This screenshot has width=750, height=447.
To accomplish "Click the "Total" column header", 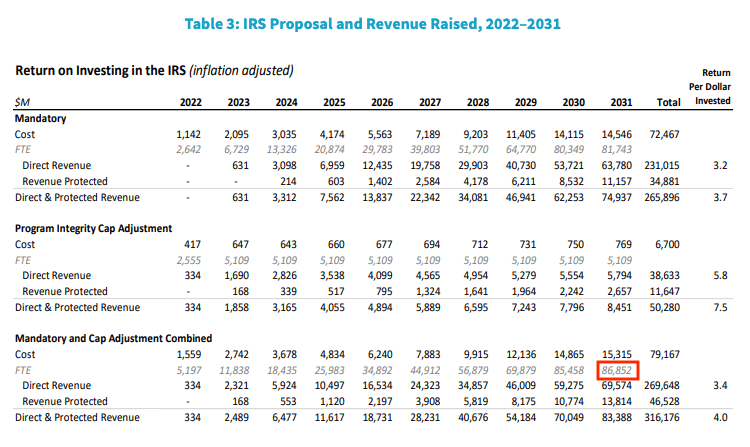I will 668,102.
